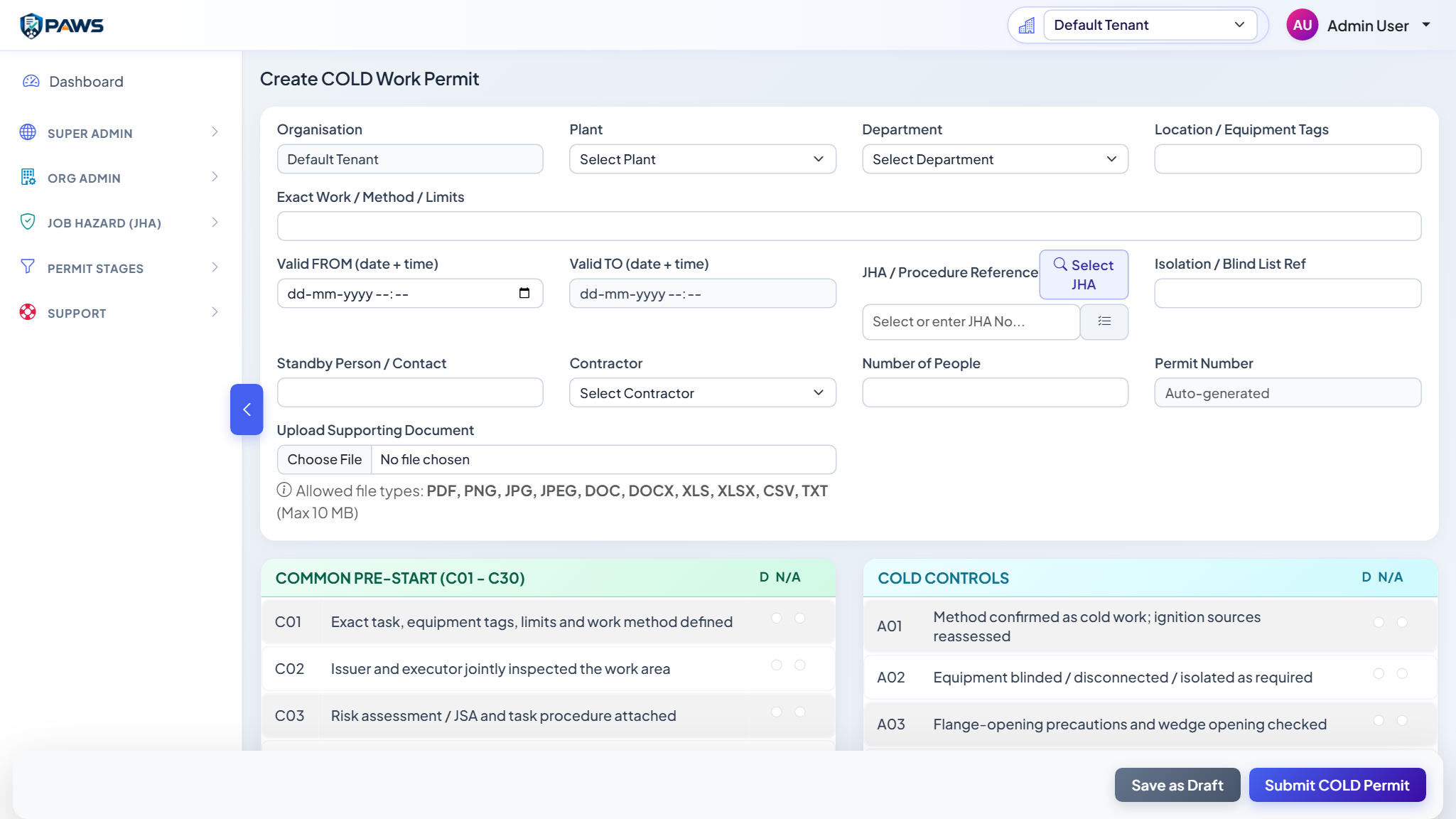Click Save as Draft button
The image size is (1456, 819).
tap(1177, 785)
